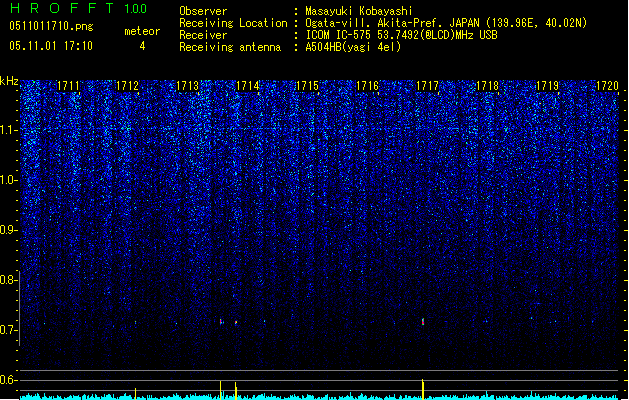Click the 0.8 kHz axis label
The image size is (629, 400).
8,280
